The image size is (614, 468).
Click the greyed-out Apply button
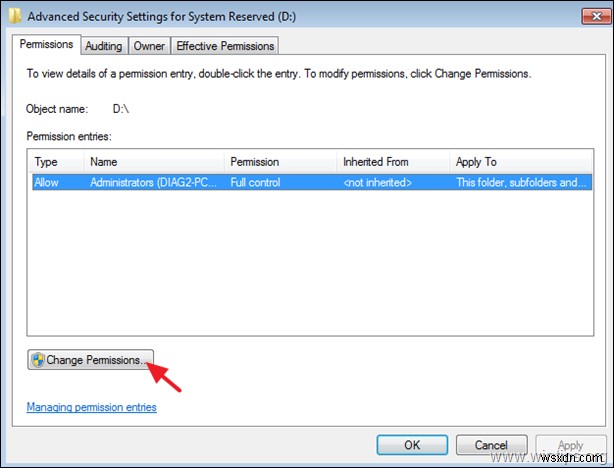pos(570,444)
